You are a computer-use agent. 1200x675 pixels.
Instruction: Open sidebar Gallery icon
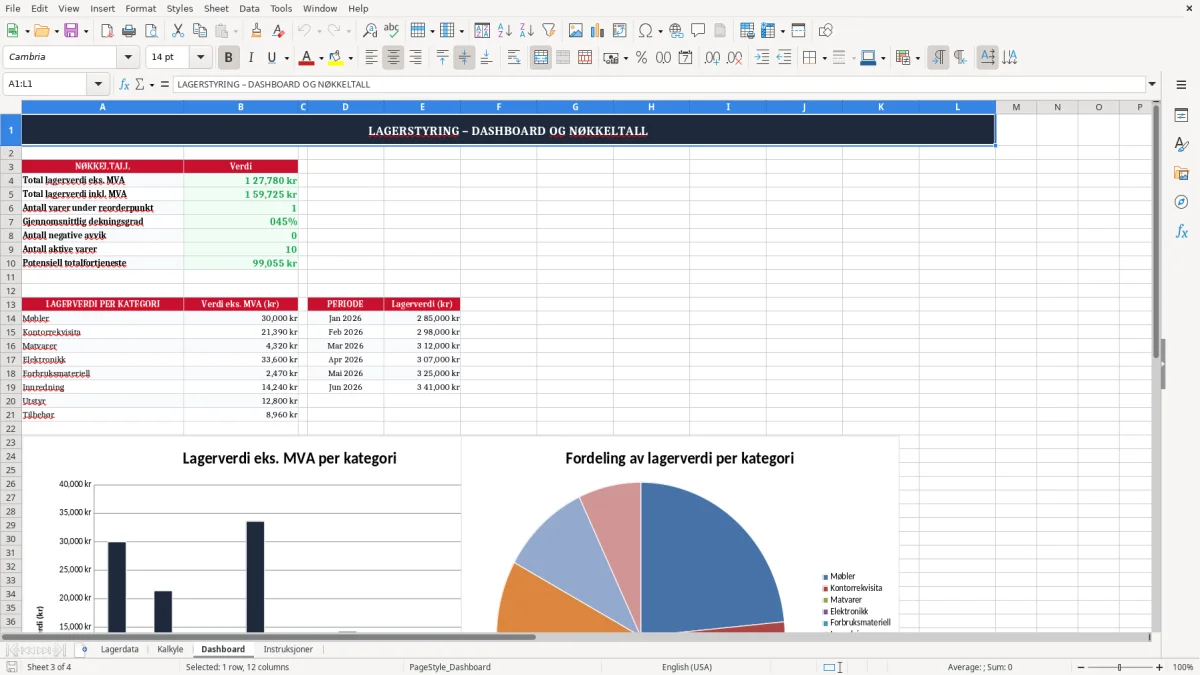click(1181, 173)
